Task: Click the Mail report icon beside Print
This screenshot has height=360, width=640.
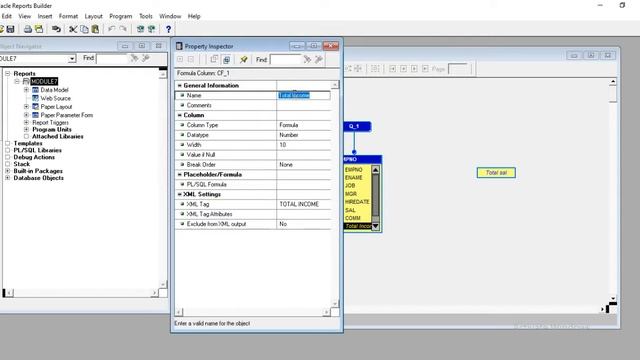Action: [x=39, y=29]
